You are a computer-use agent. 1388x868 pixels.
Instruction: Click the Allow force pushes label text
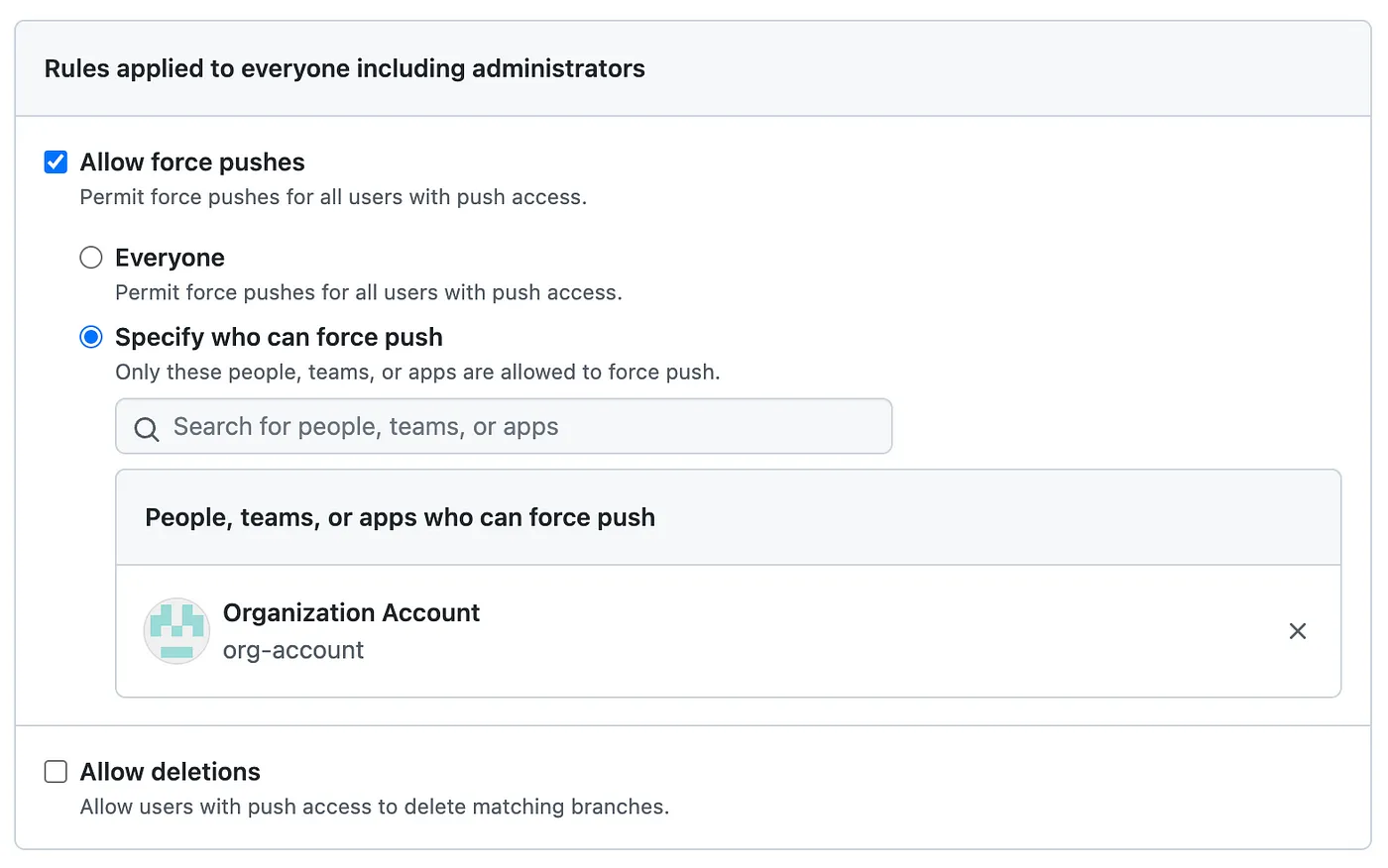[192, 162]
